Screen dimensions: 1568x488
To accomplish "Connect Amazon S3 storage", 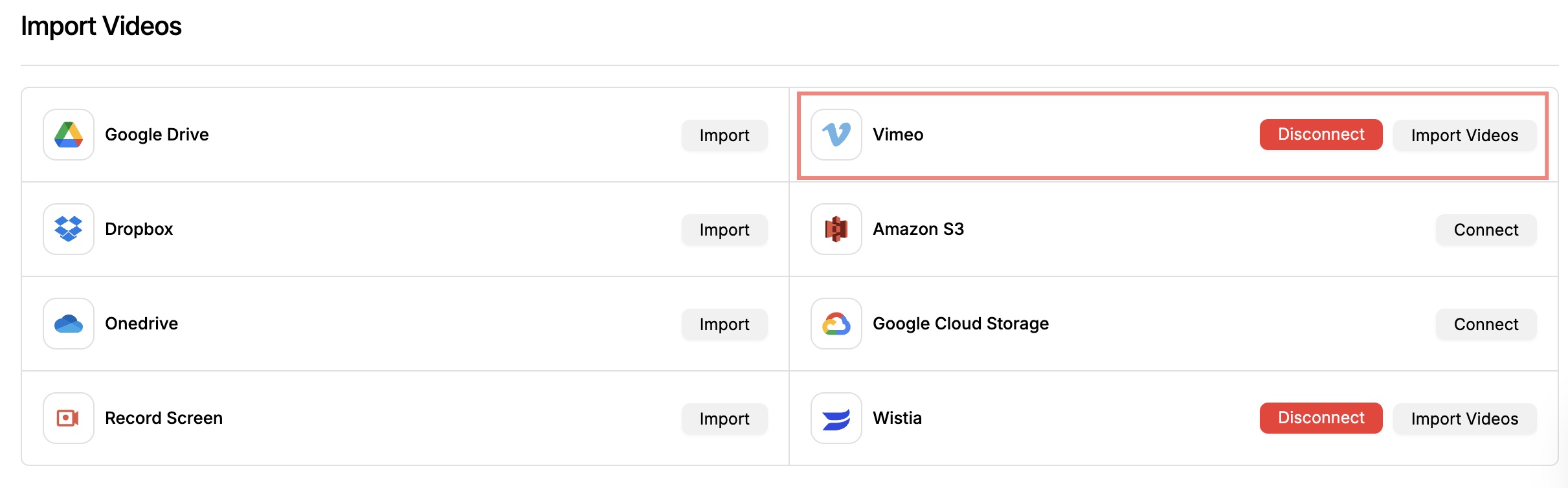I will 1486,230.
